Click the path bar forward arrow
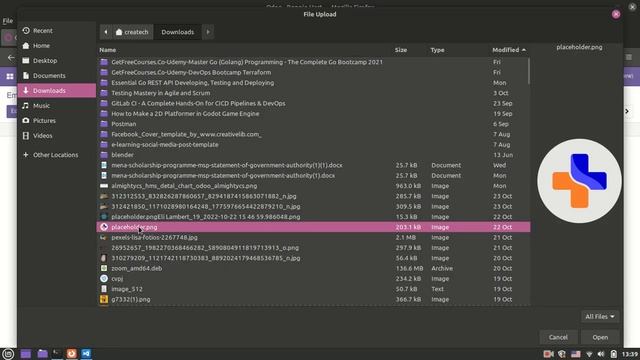This screenshot has width=640, height=360. point(208,32)
